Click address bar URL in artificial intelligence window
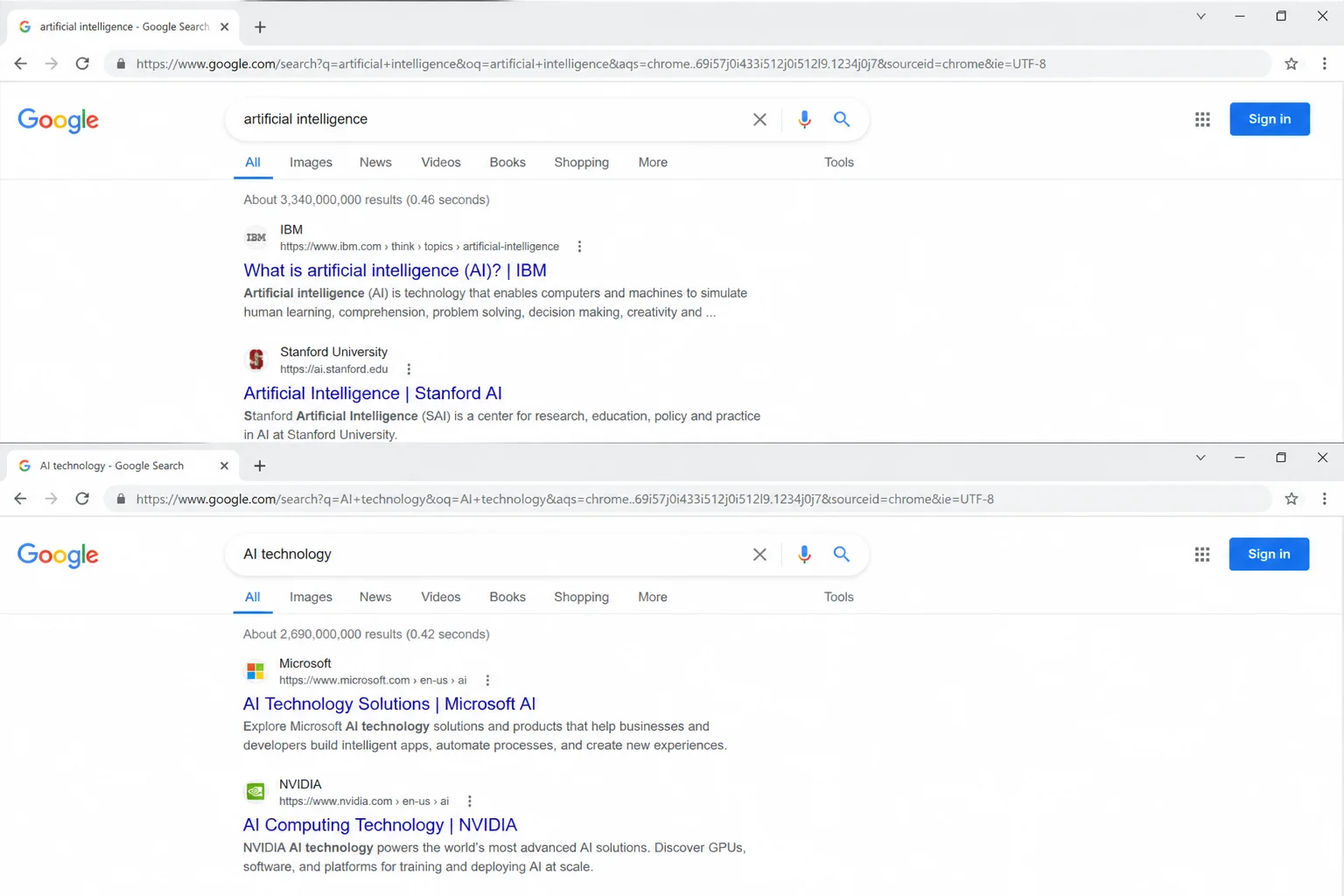1344x896 pixels. click(x=591, y=64)
